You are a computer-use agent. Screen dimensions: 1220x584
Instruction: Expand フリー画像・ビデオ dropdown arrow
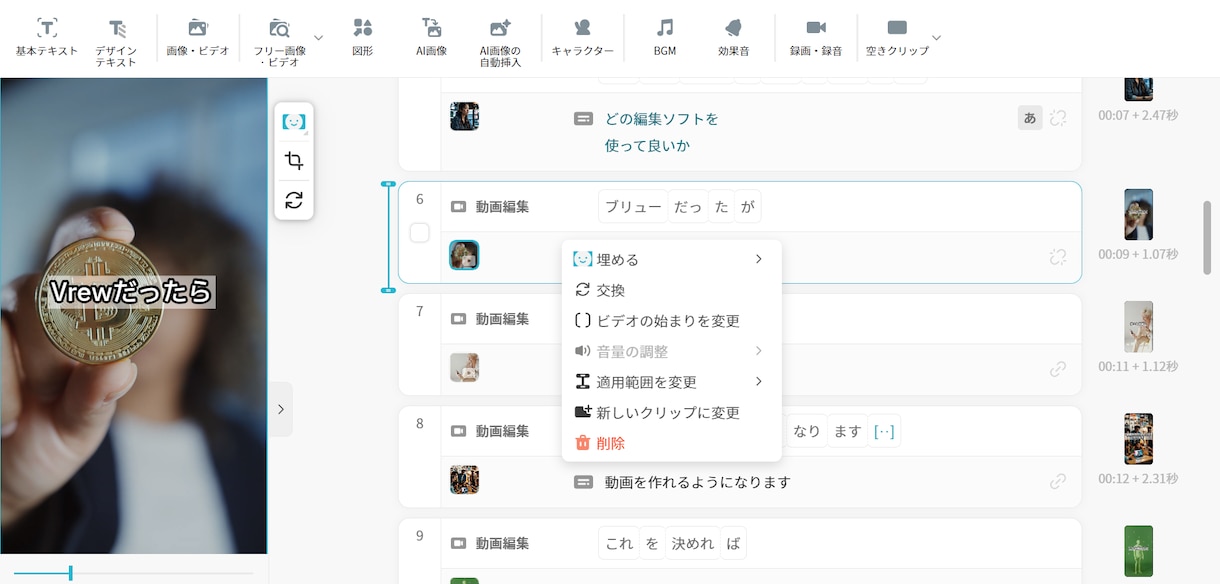(x=318, y=37)
